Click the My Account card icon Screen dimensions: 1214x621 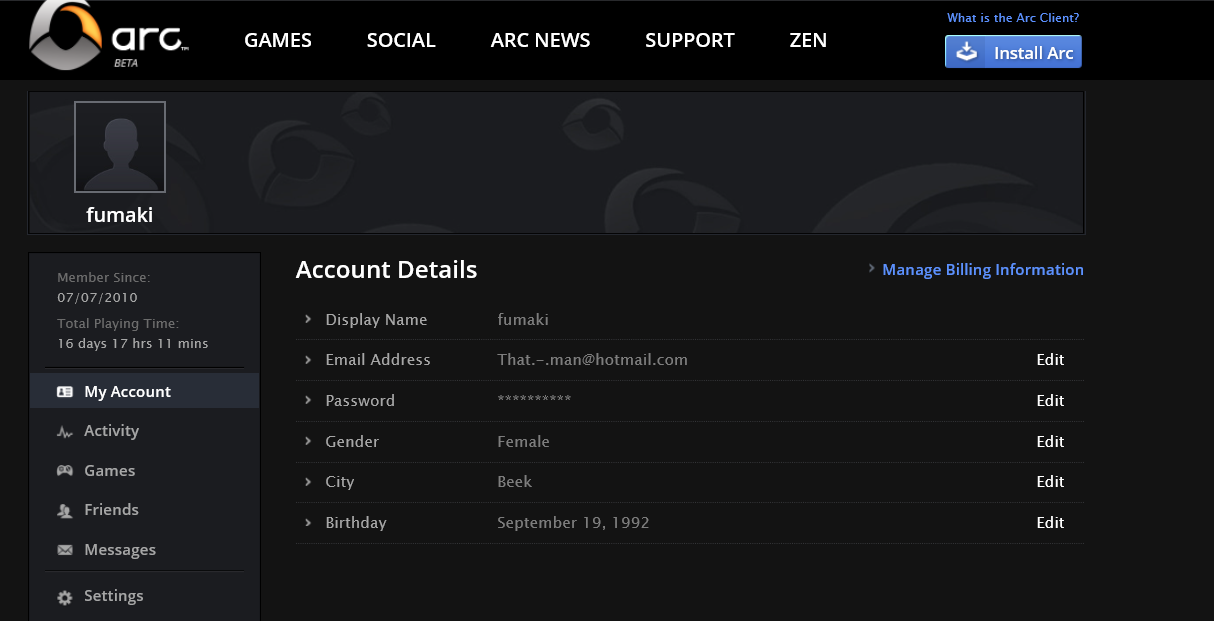click(x=65, y=392)
